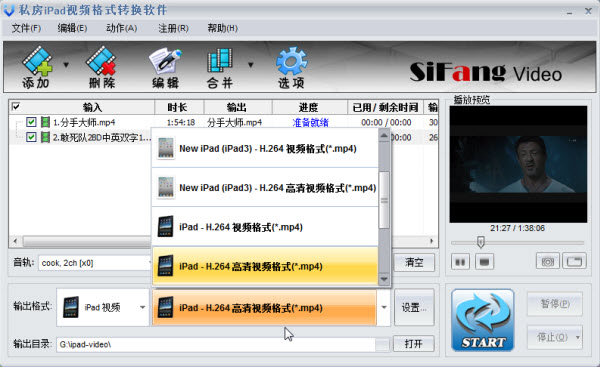Pause the preview playback
The width and height of the screenshot is (600, 367).
(460, 262)
